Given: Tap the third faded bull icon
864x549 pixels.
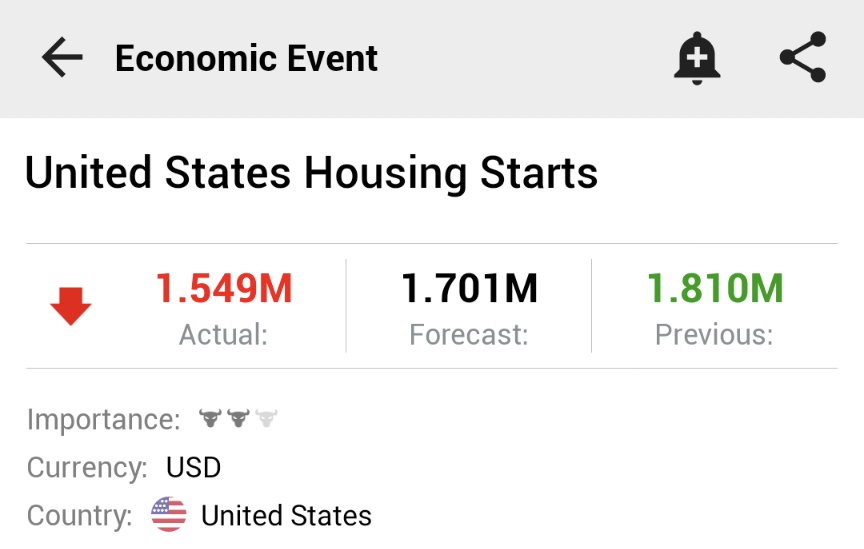Looking at the screenshot, I should (266, 419).
